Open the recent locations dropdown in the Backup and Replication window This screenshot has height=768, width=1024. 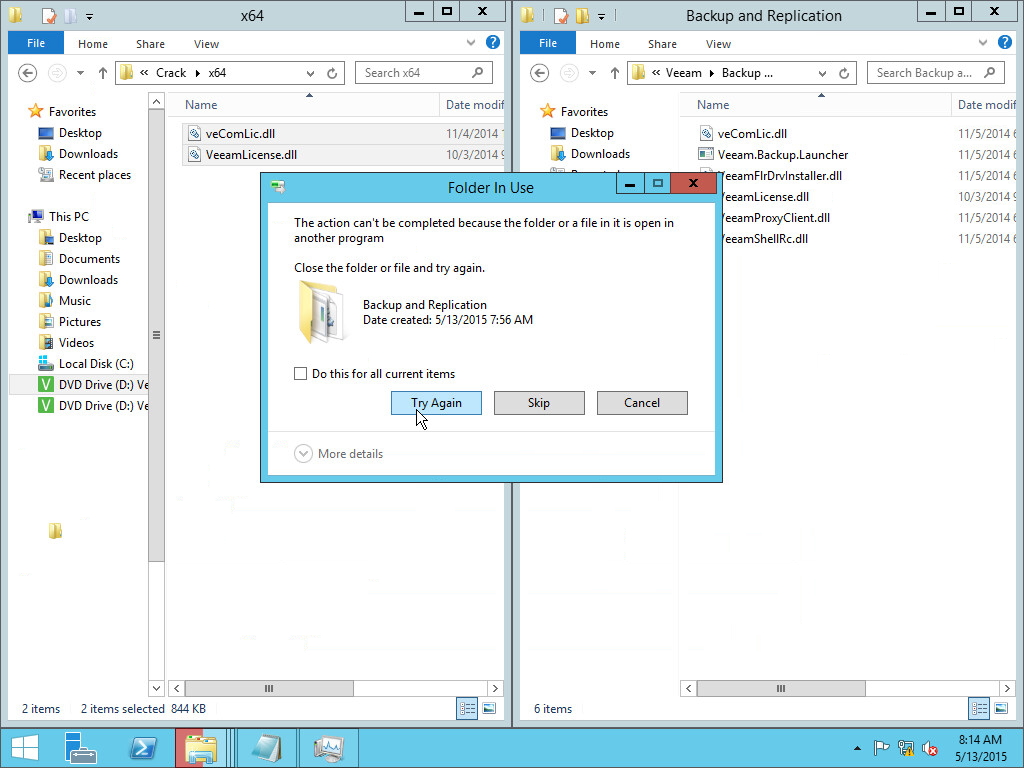(x=592, y=73)
